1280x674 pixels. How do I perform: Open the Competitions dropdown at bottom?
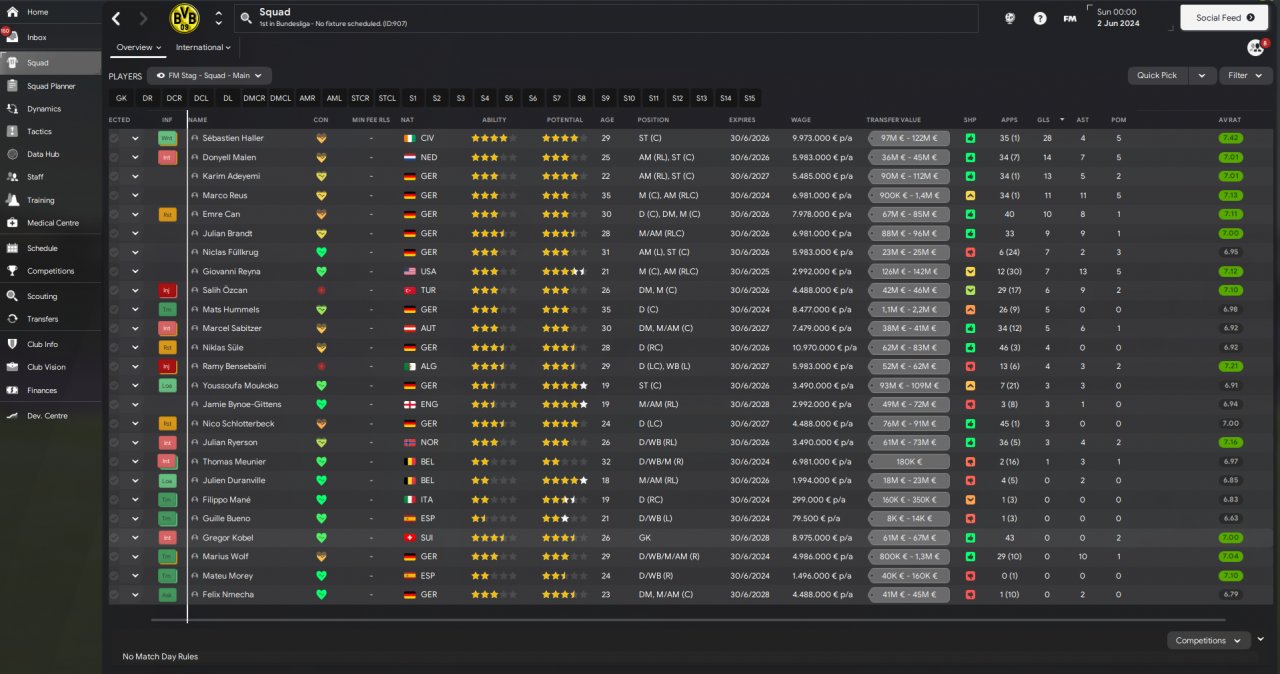point(1209,640)
